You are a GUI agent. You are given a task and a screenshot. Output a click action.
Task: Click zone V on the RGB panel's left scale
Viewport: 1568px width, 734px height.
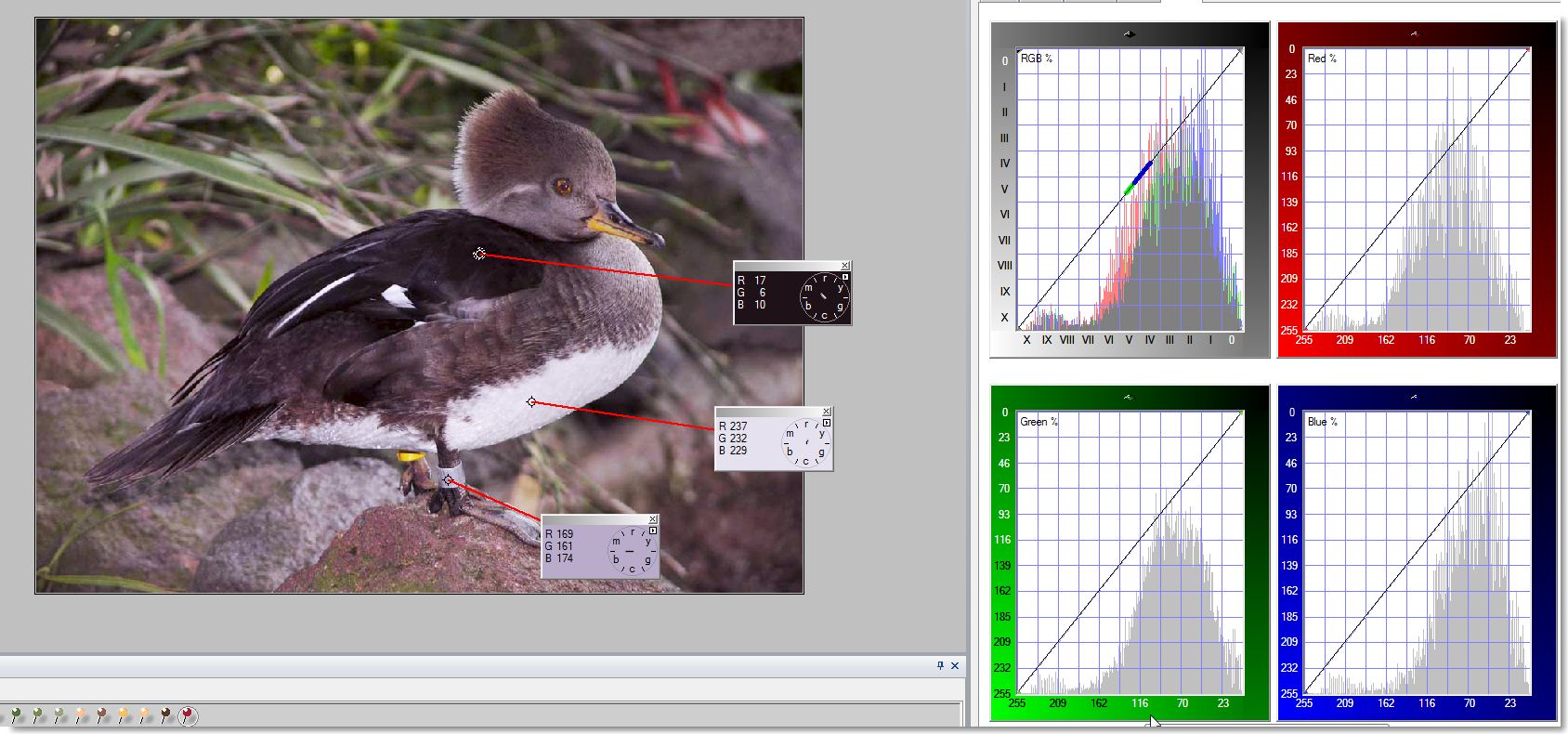point(1004,189)
